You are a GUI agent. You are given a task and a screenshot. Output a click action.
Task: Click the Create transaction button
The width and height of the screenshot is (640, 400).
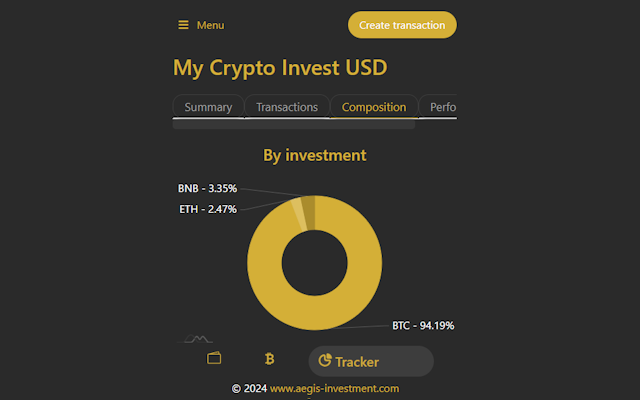tap(402, 25)
